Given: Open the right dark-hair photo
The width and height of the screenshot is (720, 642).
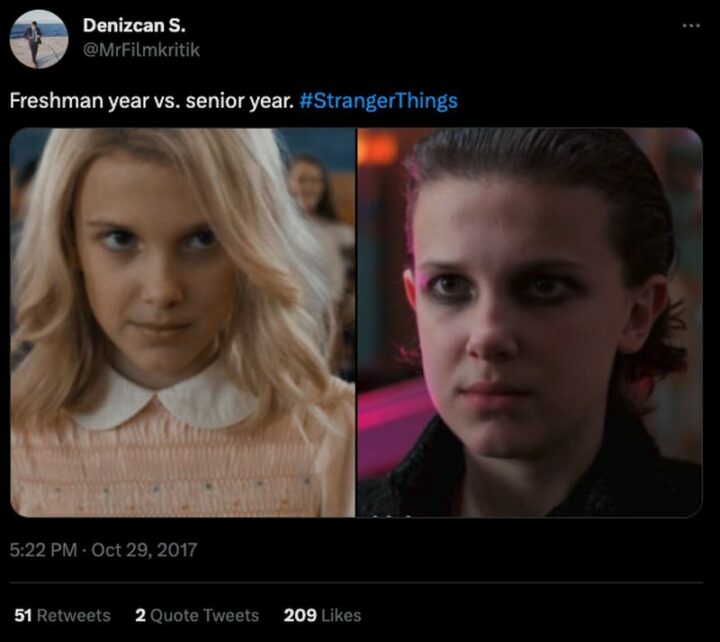Looking at the screenshot, I should coord(530,322).
